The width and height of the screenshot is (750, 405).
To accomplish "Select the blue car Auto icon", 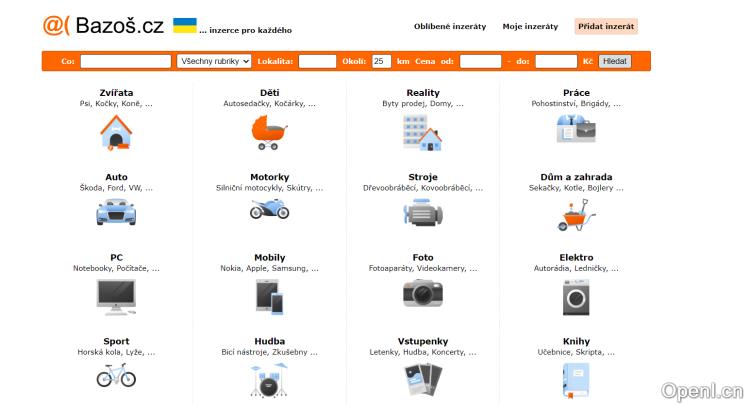I will (x=116, y=212).
